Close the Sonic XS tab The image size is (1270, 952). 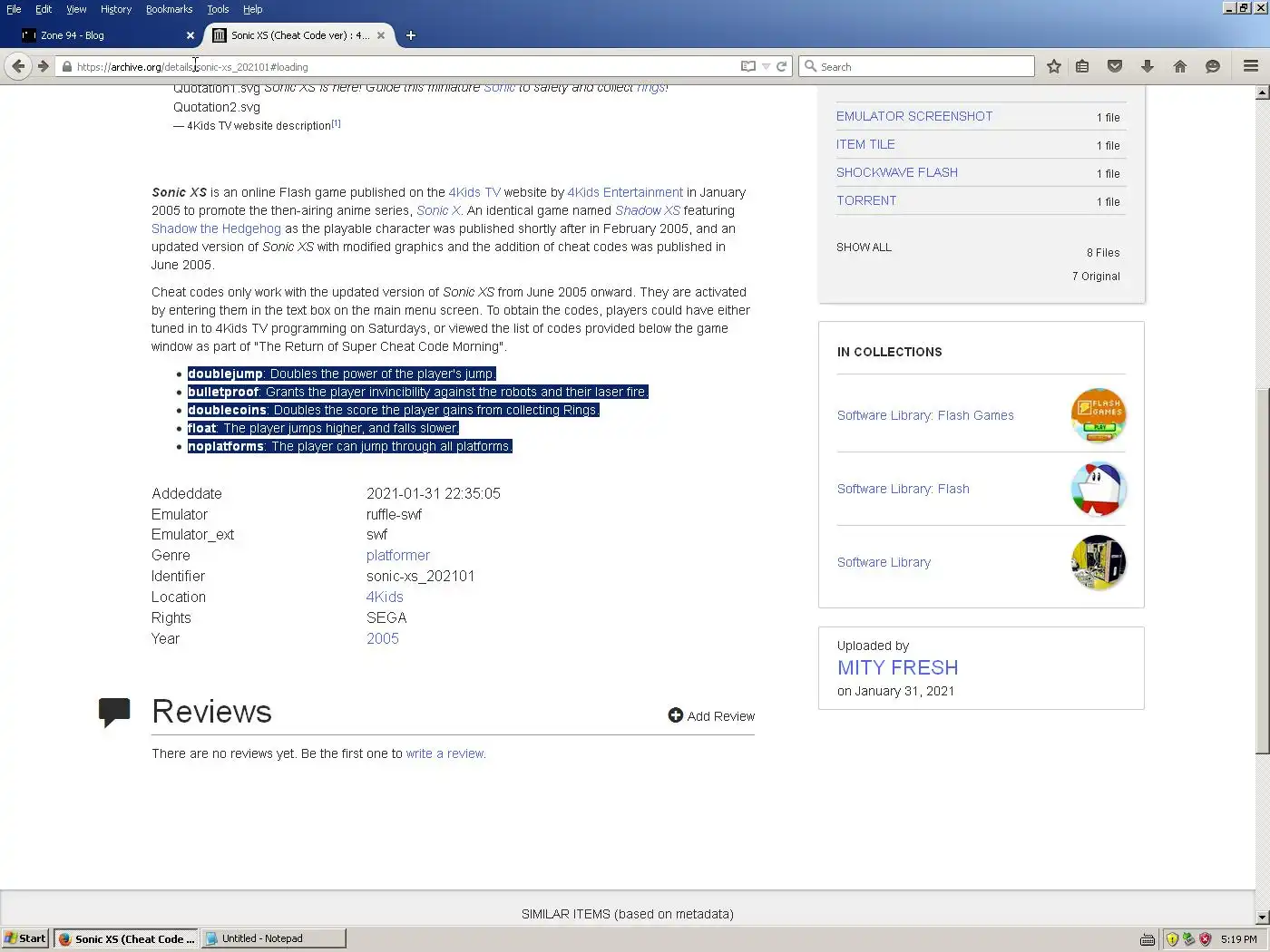(380, 35)
